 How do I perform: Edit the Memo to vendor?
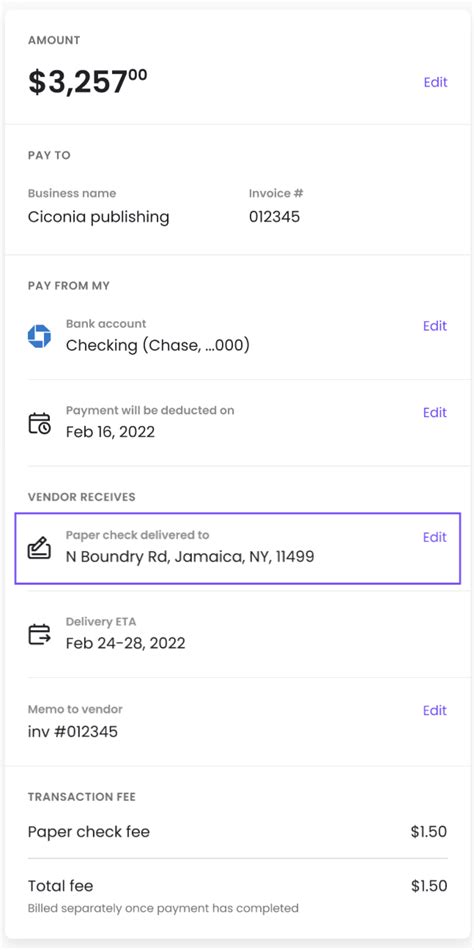(x=435, y=711)
